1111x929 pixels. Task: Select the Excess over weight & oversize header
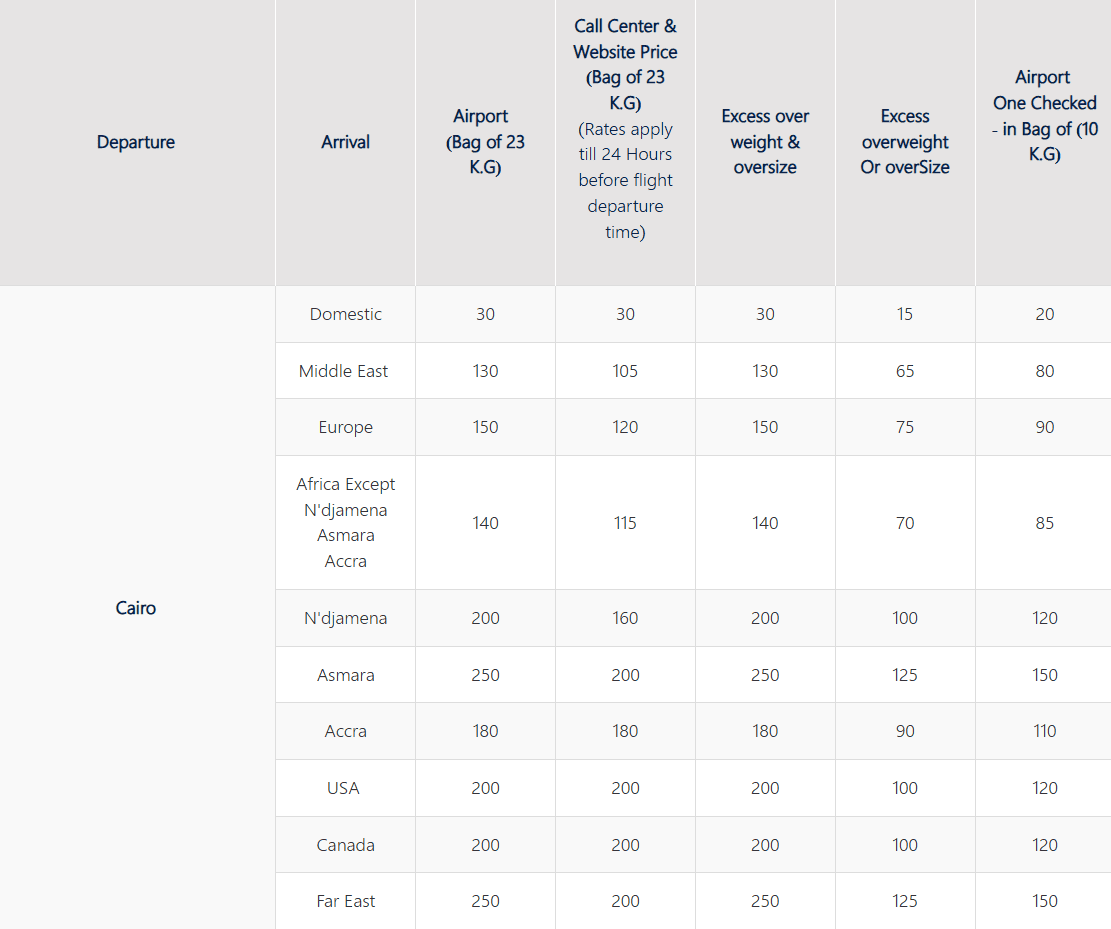point(765,142)
